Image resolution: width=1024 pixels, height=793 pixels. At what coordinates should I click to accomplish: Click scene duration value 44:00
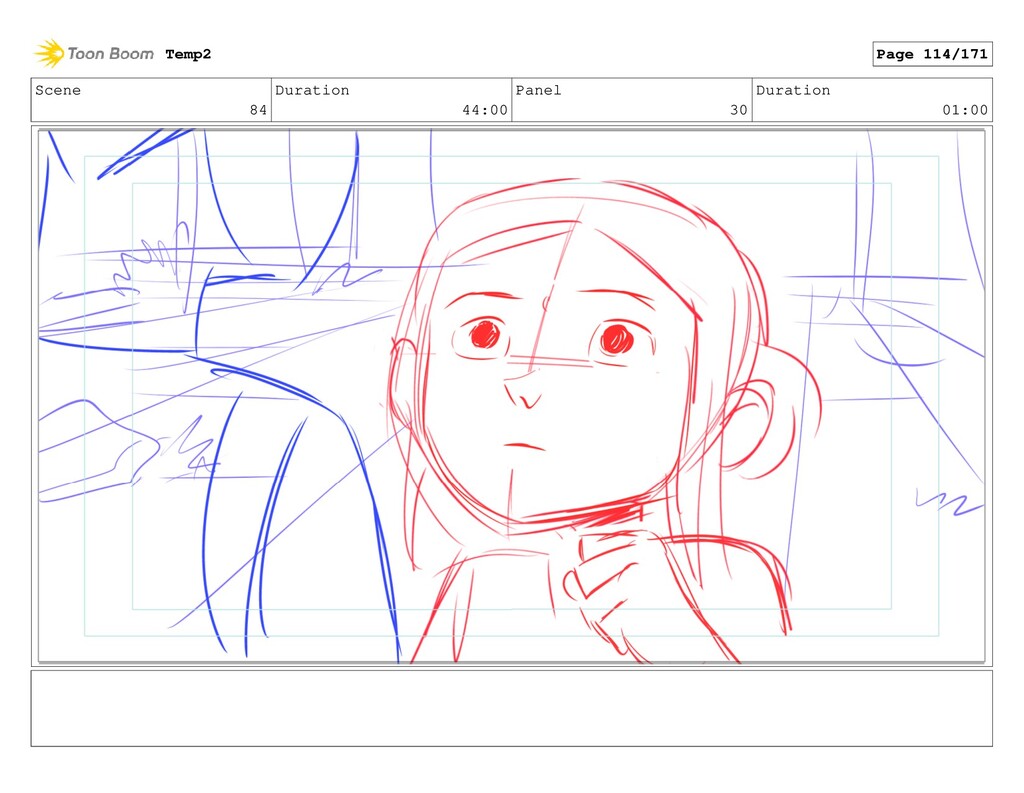pyautogui.click(x=485, y=110)
